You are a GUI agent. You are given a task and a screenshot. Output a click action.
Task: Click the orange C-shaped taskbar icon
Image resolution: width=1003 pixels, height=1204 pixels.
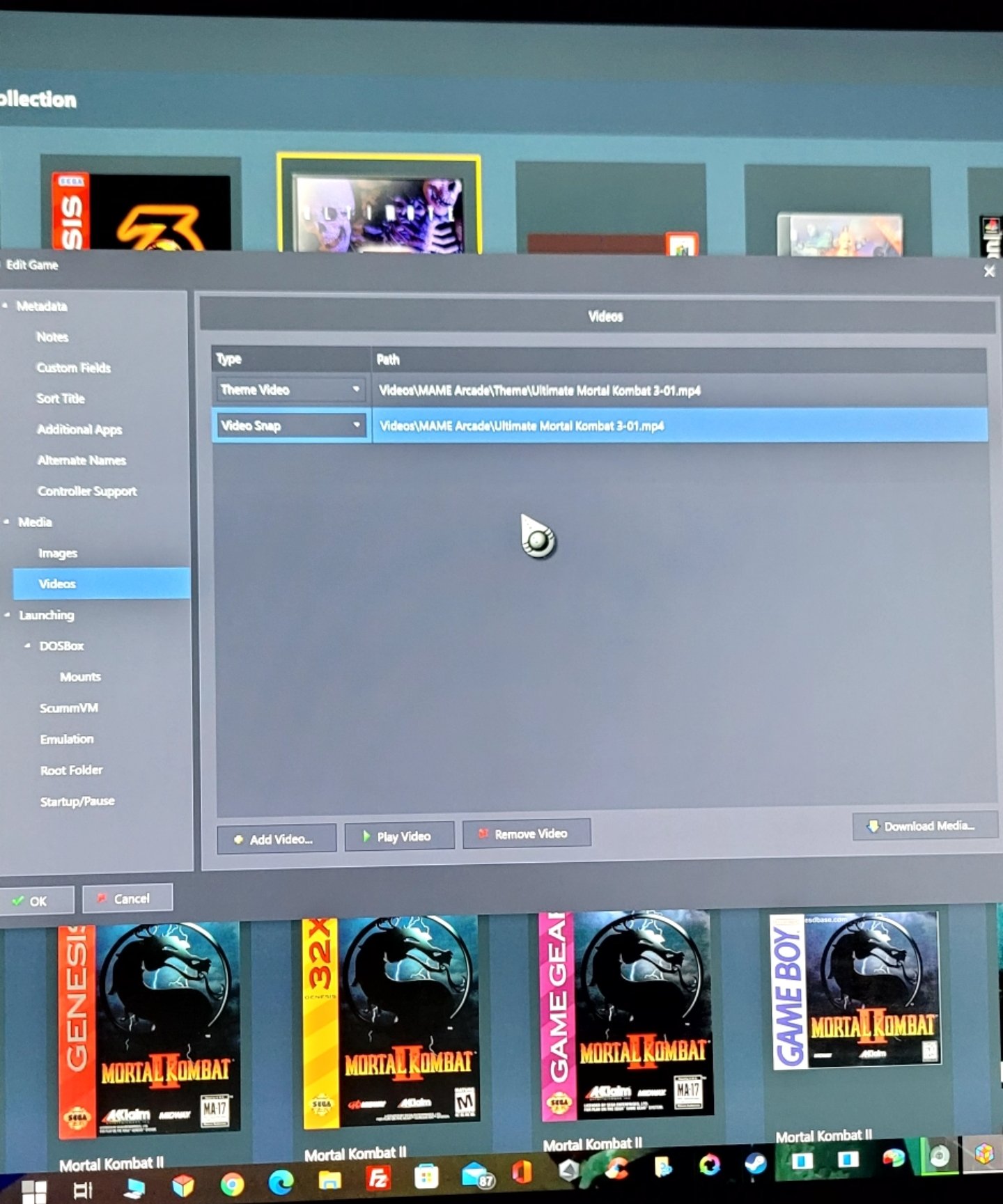tap(616, 1168)
